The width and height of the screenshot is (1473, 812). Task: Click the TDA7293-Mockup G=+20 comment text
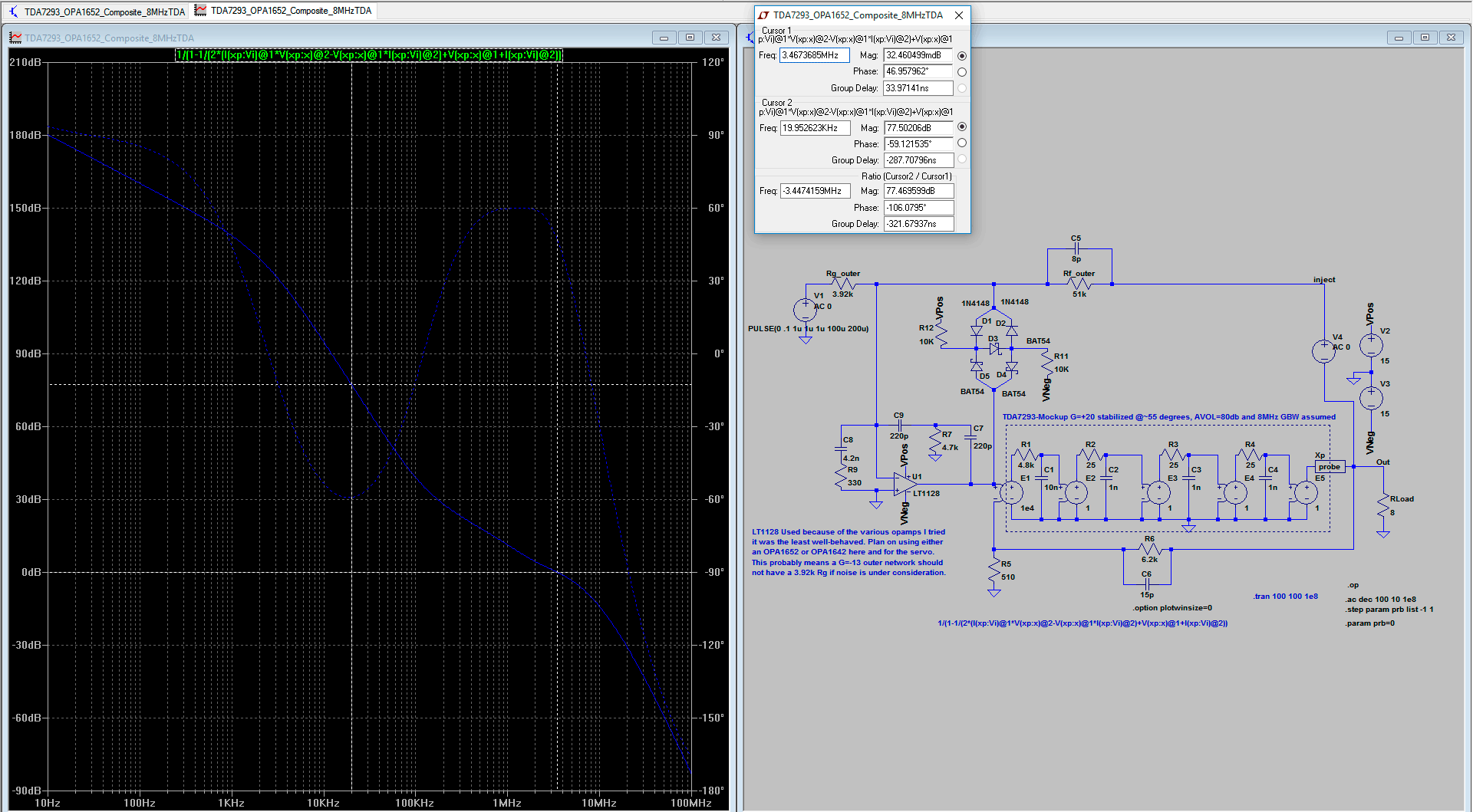pos(1168,417)
